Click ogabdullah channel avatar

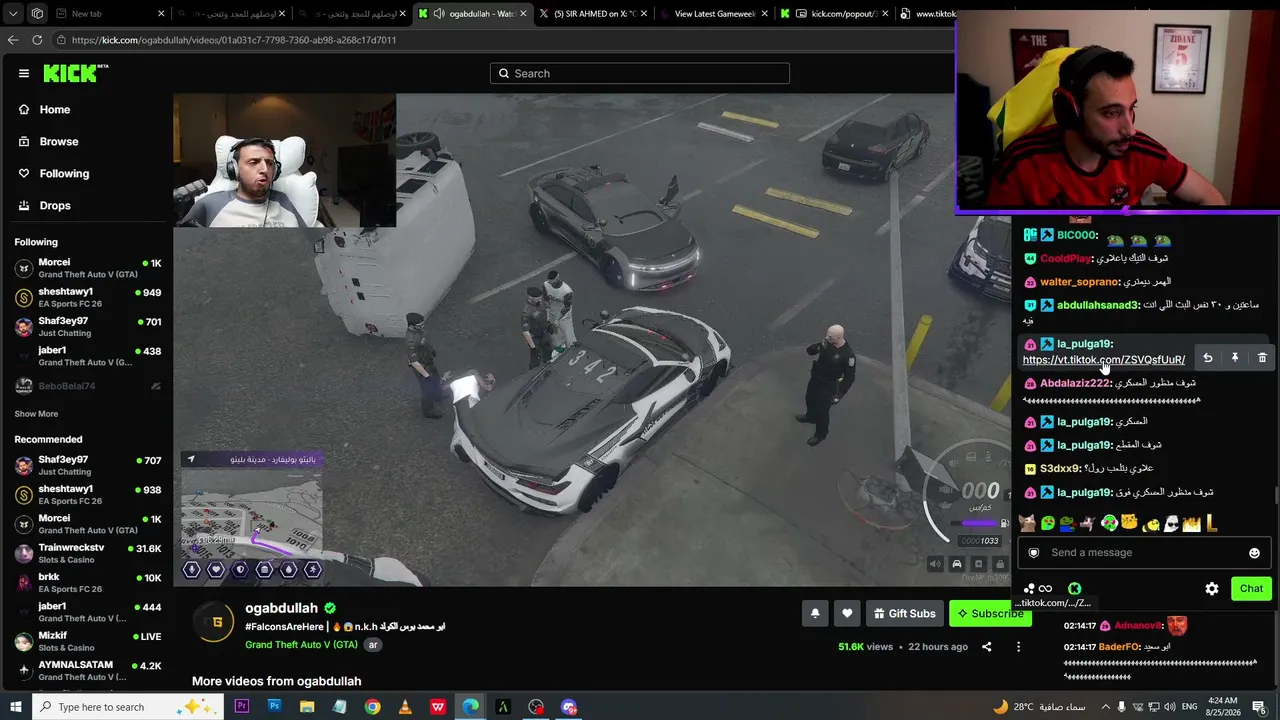coord(213,622)
